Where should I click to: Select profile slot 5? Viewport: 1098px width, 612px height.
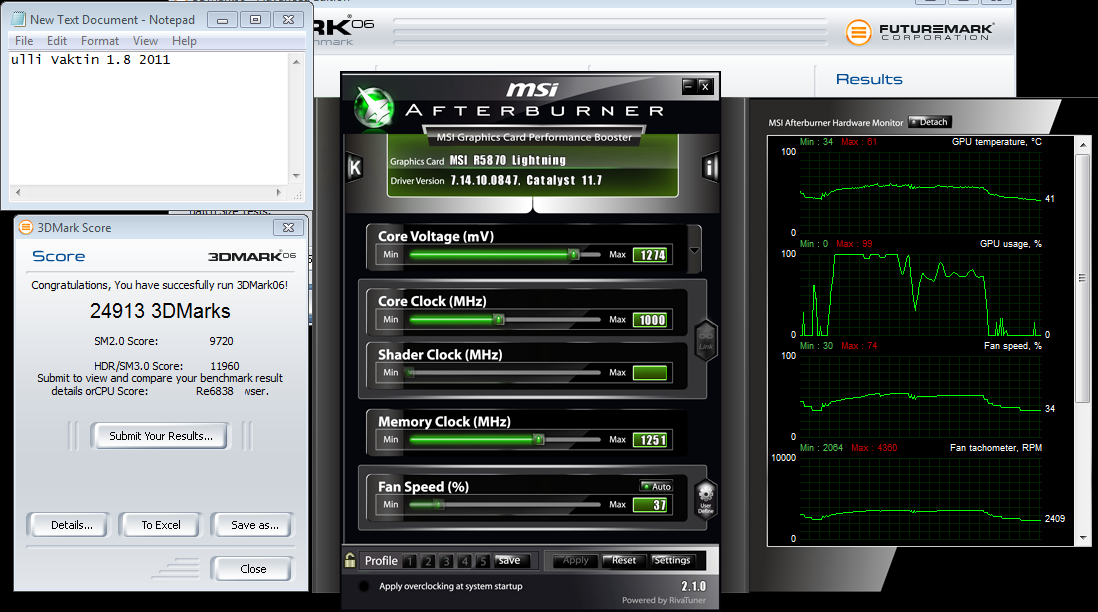483,561
